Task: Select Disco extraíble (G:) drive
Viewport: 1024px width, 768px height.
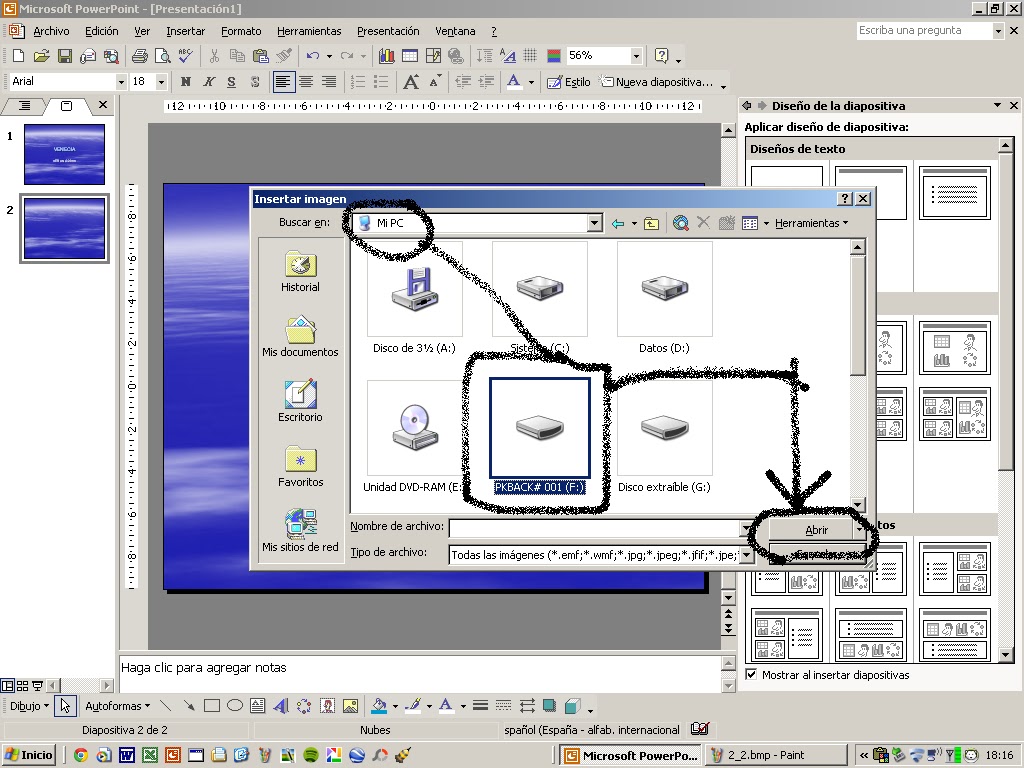Action: [x=664, y=437]
